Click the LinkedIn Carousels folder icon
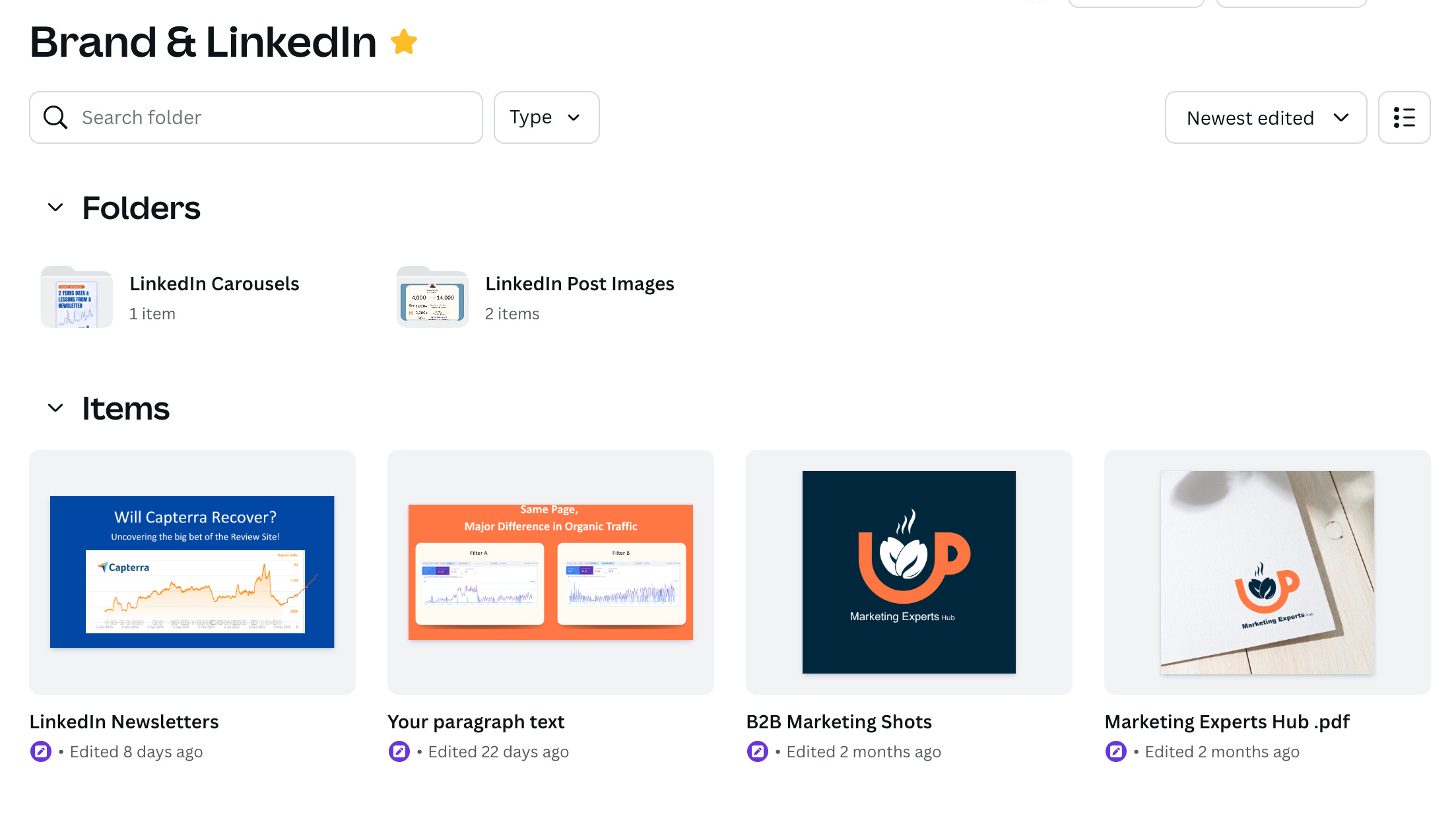 pyautogui.click(x=77, y=297)
